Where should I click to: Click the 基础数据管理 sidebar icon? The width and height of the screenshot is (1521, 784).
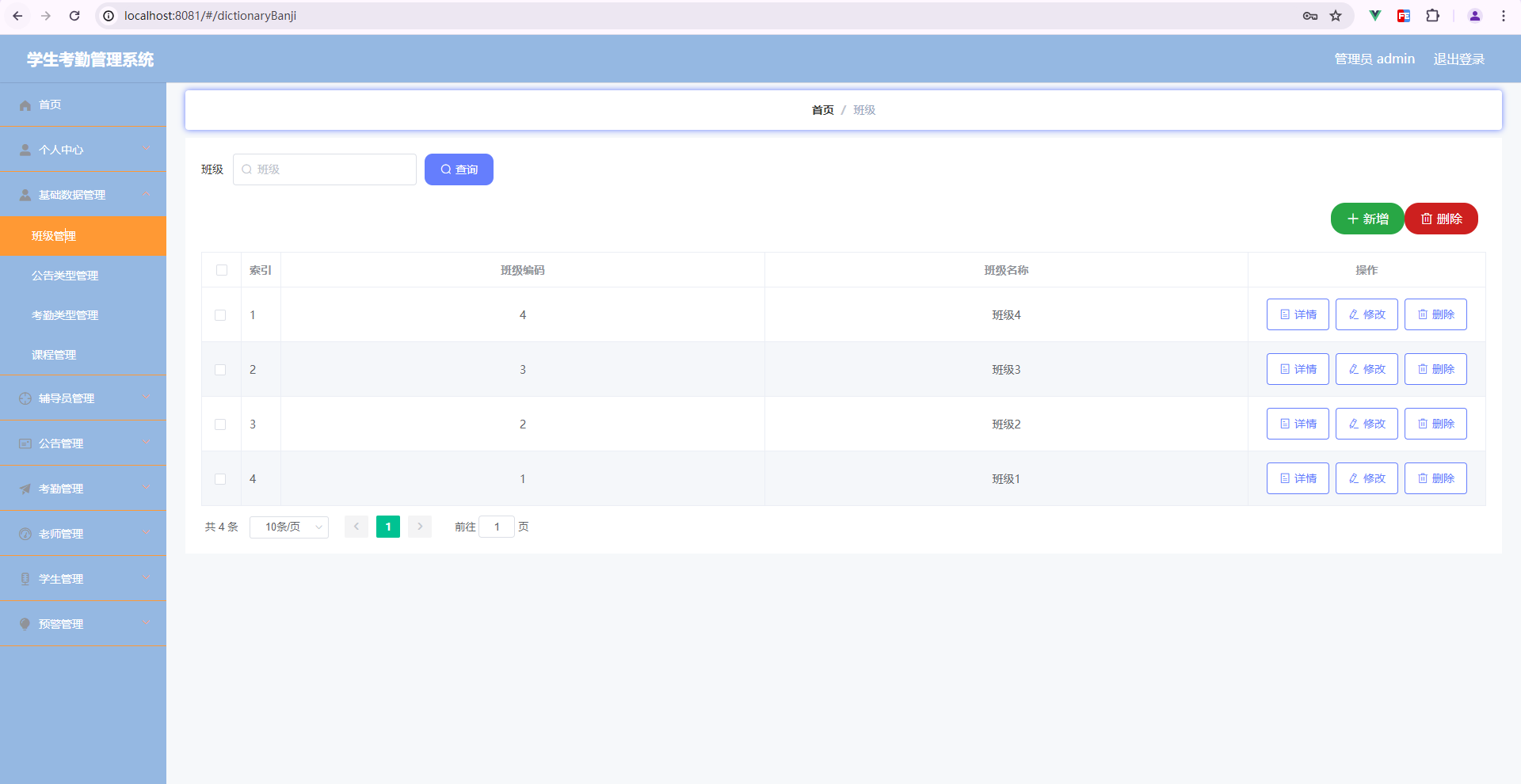tap(25, 195)
